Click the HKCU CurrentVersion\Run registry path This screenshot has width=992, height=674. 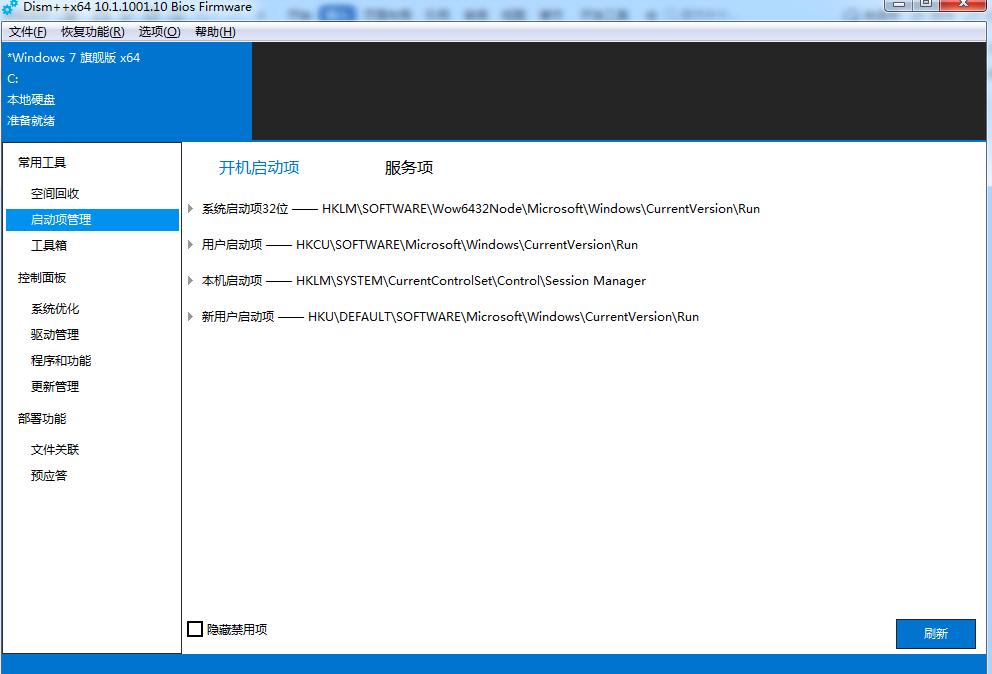tap(467, 245)
